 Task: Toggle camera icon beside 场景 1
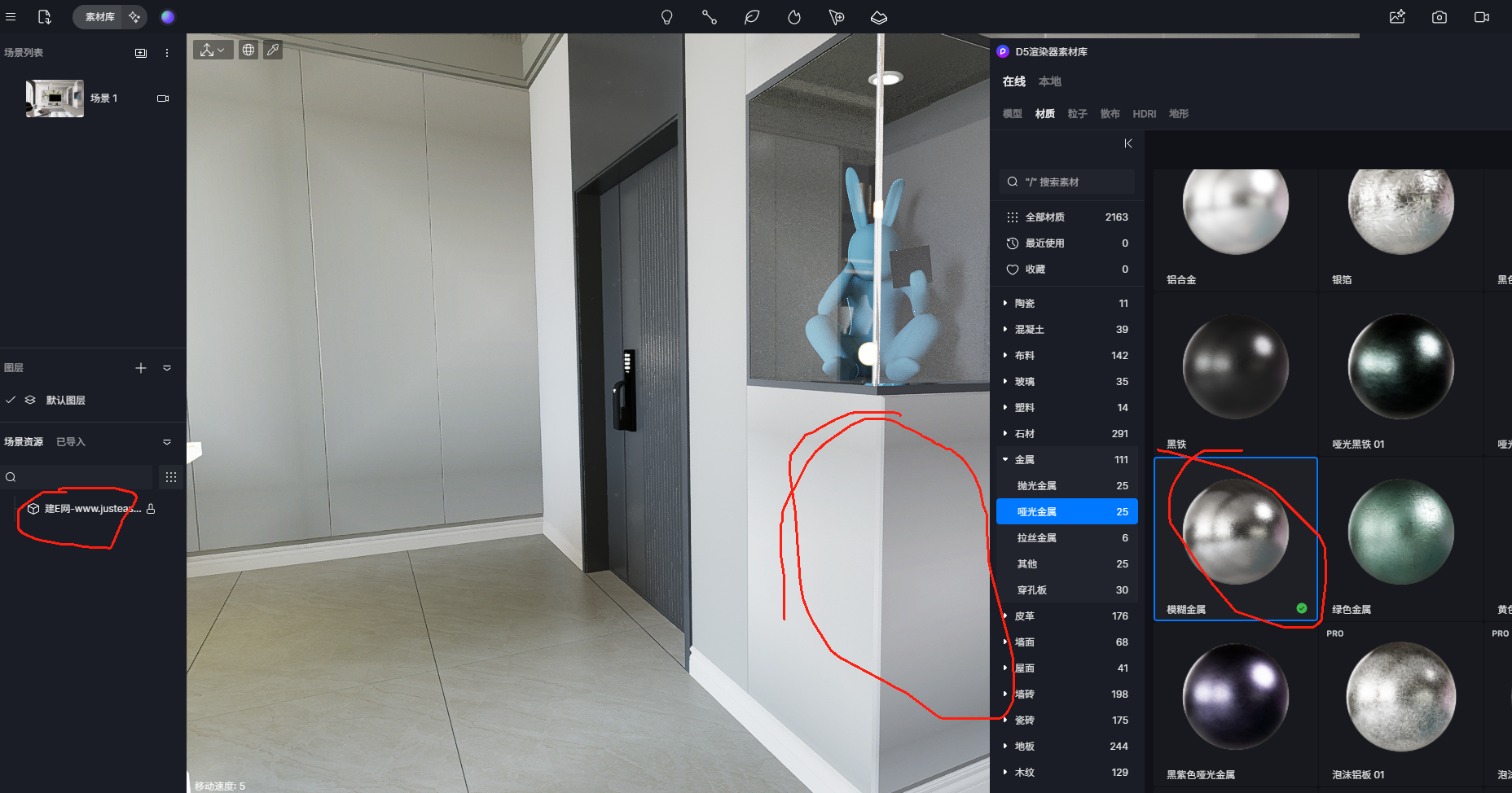(x=163, y=99)
